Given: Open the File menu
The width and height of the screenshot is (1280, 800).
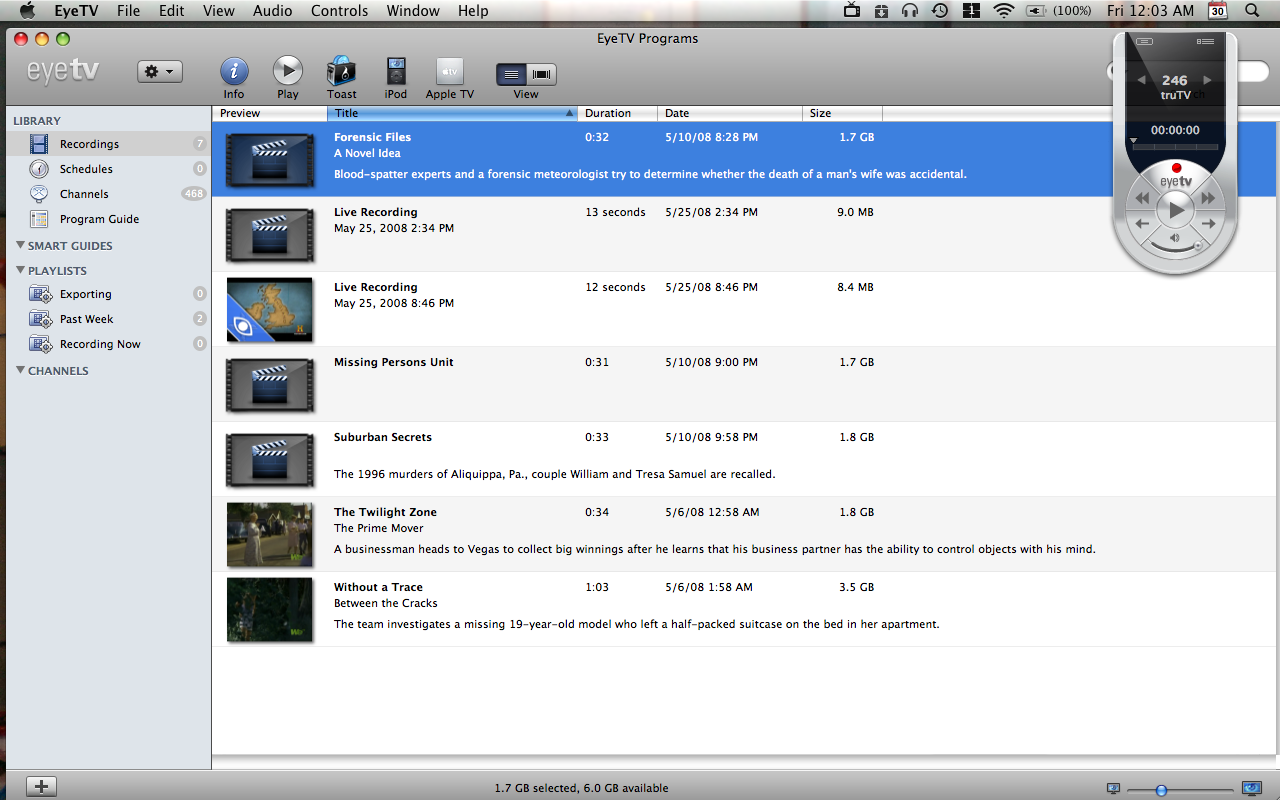Looking at the screenshot, I should point(128,11).
